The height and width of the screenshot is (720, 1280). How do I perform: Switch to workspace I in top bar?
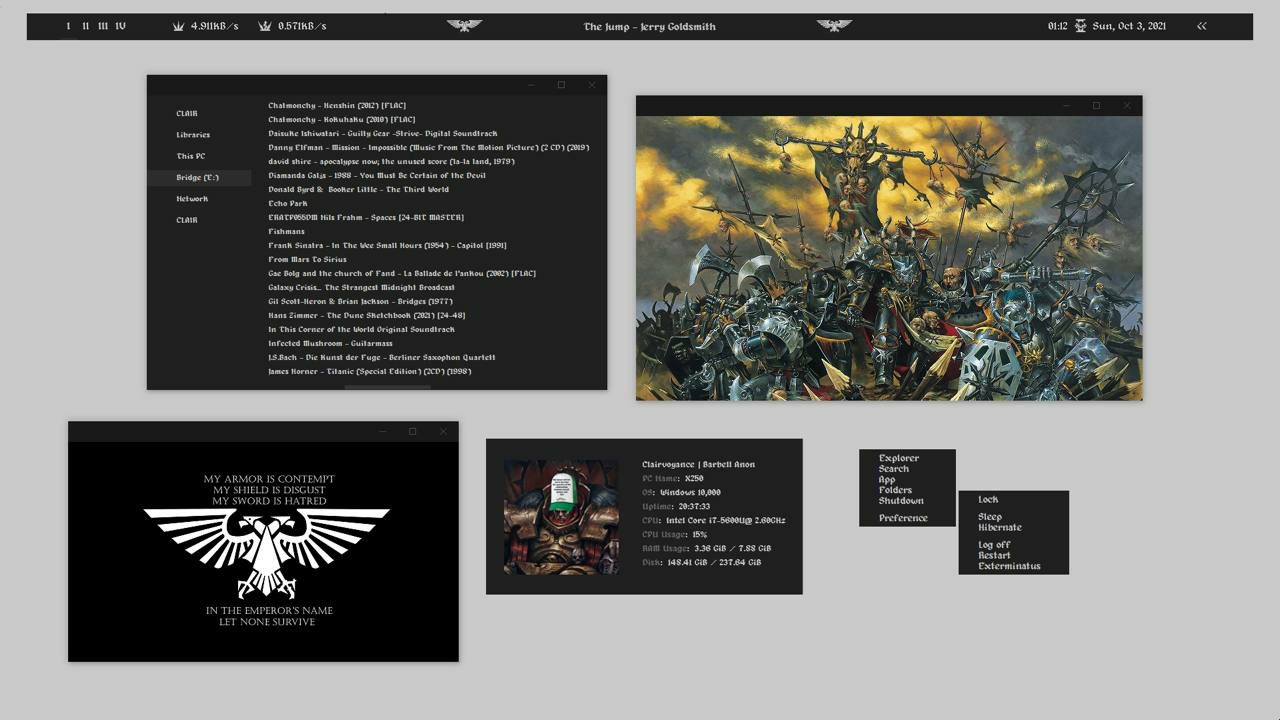pos(68,26)
